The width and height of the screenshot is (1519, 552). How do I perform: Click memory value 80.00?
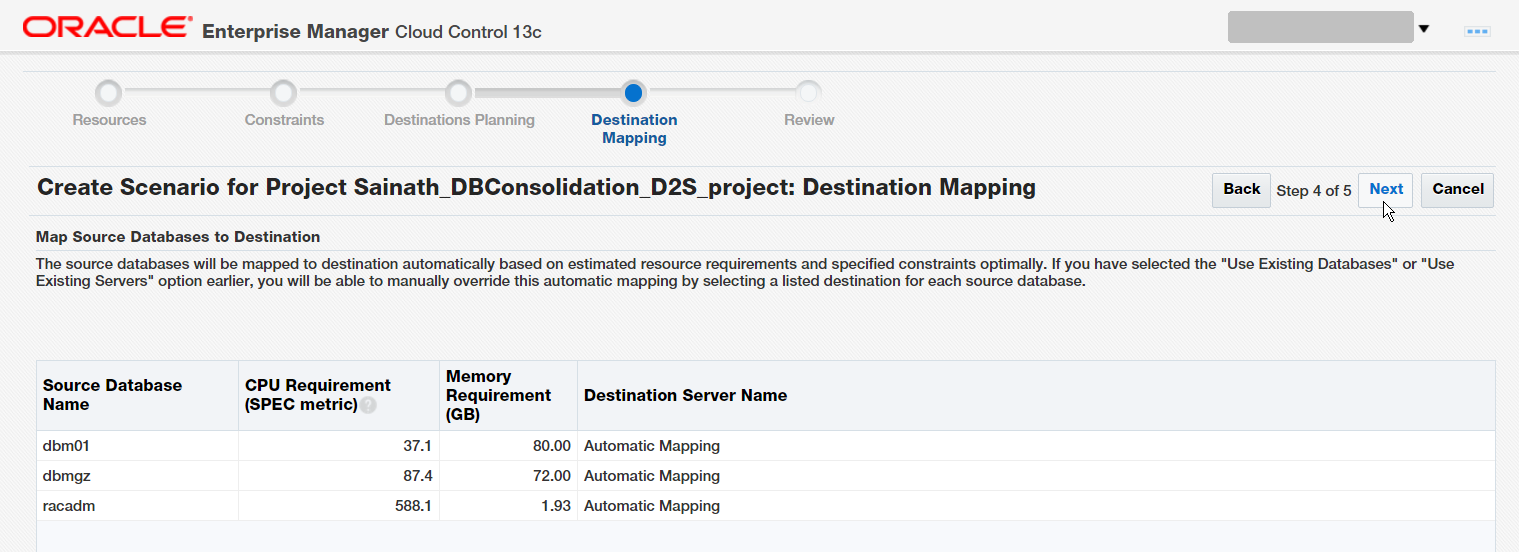[552, 446]
